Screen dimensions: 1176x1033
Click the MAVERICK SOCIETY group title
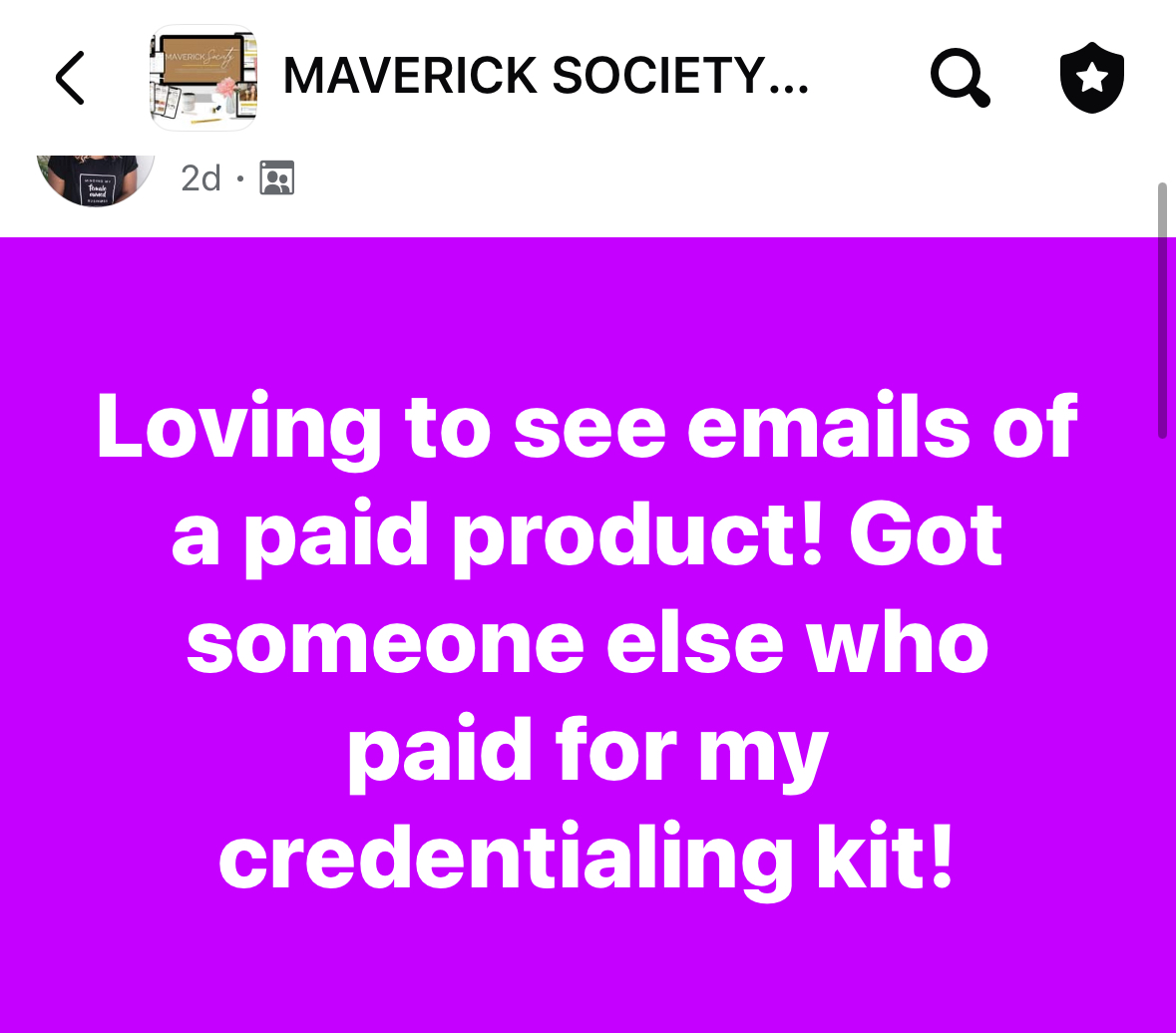(546, 77)
